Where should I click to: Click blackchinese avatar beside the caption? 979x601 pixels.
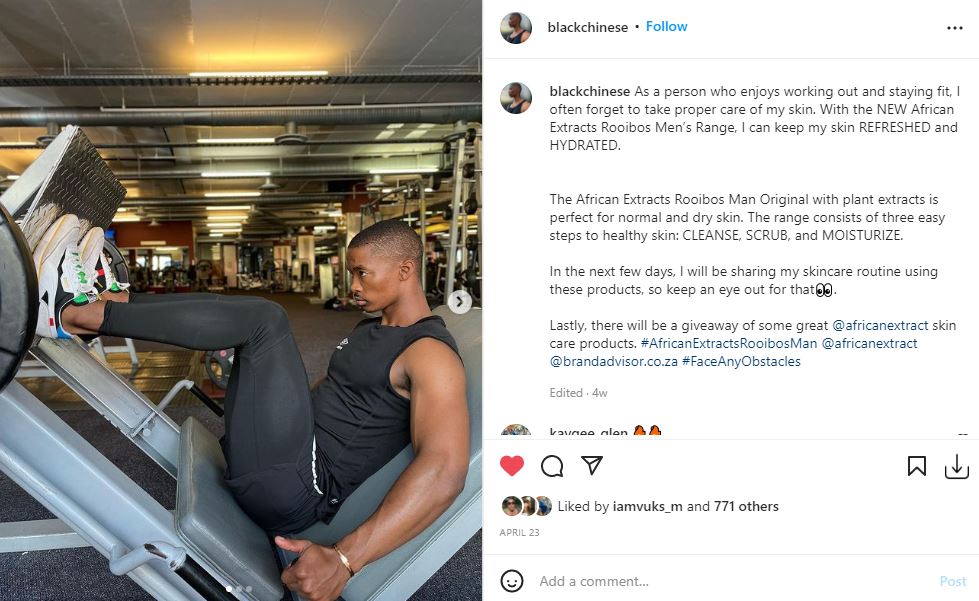(x=516, y=98)
